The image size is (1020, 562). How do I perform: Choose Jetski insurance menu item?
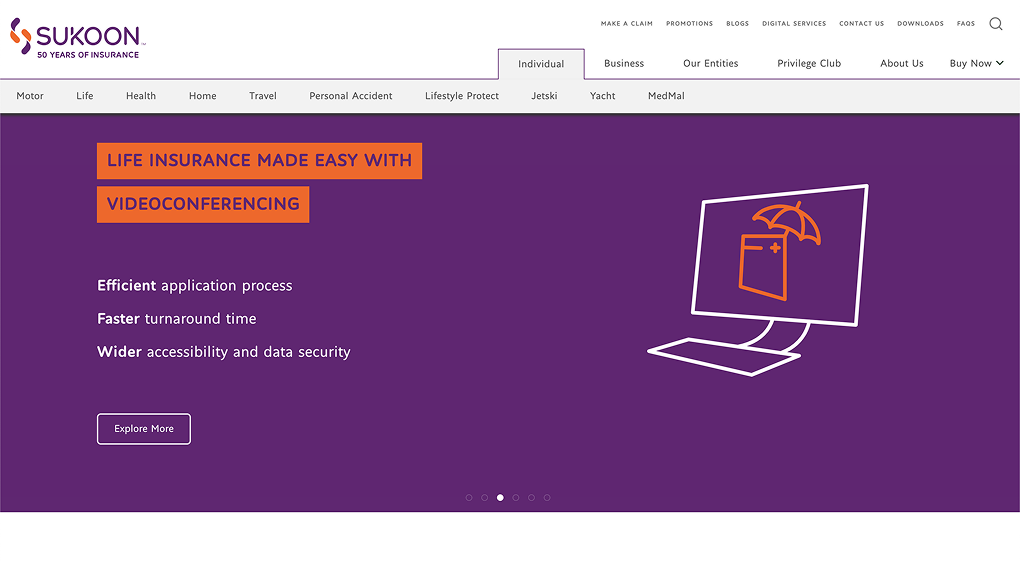pyautogui.click(x=544, y=96)
